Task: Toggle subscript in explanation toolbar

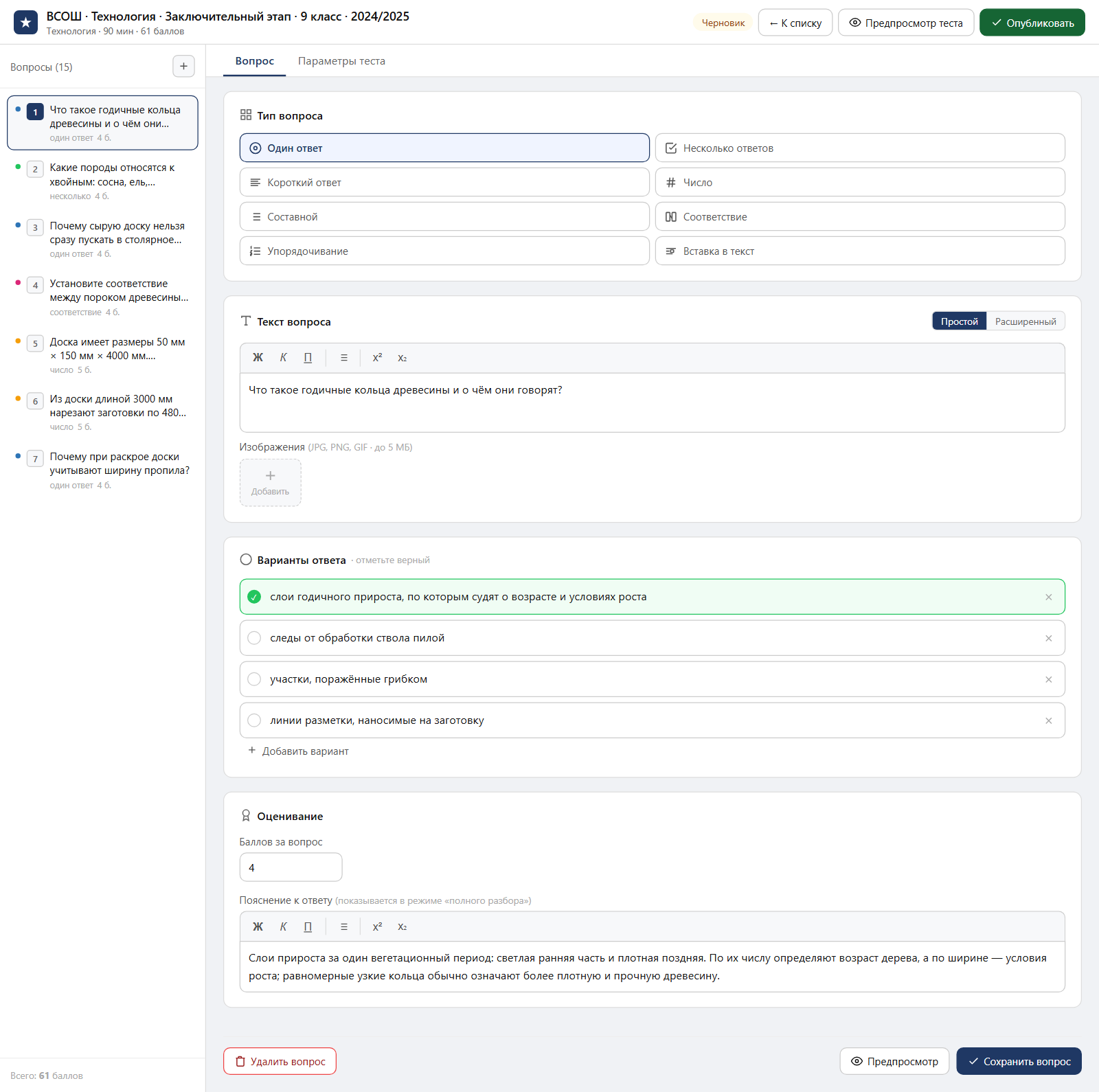Action: tap(403, 926)
